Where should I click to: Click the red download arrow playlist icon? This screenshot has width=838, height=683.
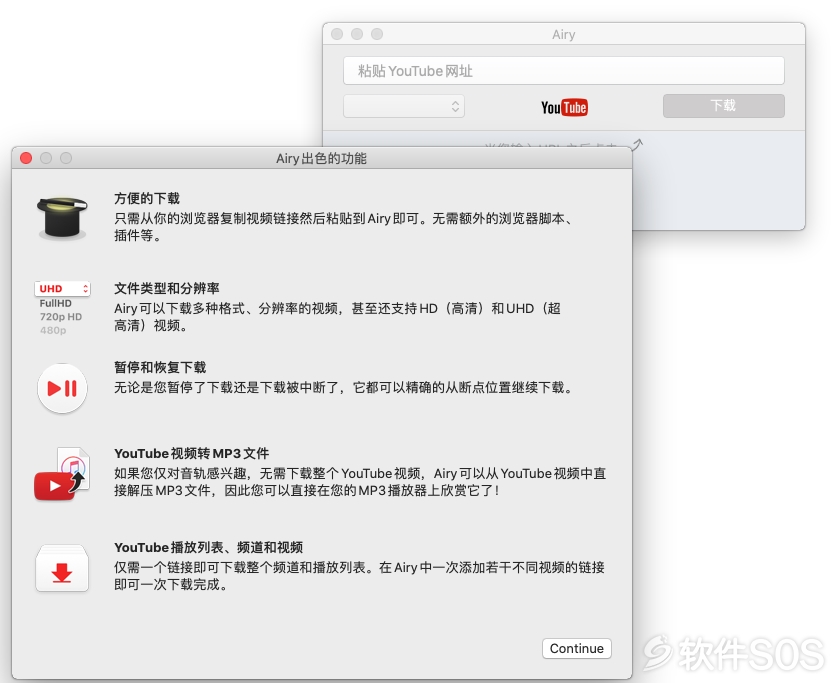[x=63, y=568]
